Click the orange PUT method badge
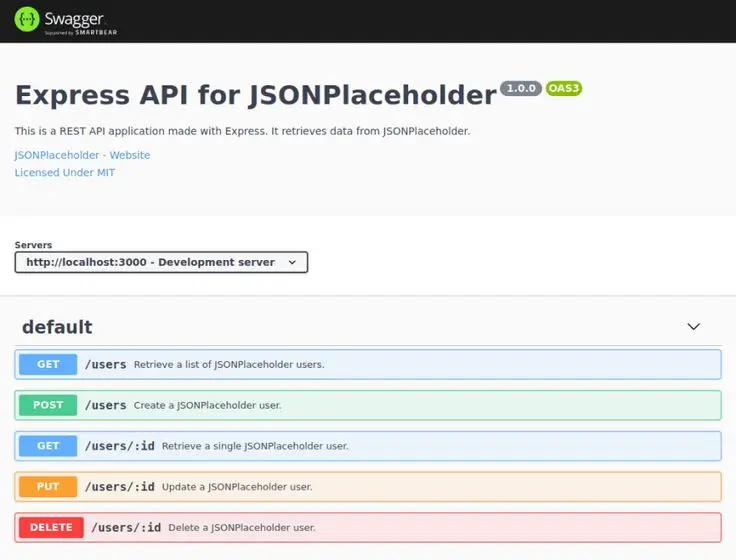 coord(48,487)
